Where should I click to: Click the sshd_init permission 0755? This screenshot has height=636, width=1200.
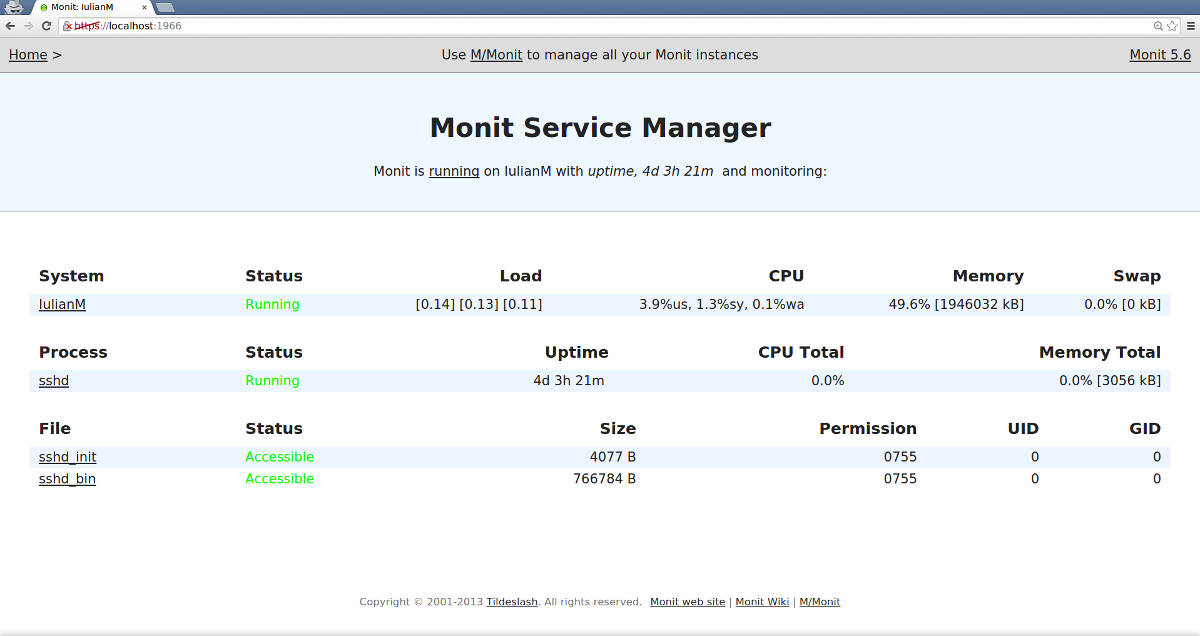tap(900, 457)
